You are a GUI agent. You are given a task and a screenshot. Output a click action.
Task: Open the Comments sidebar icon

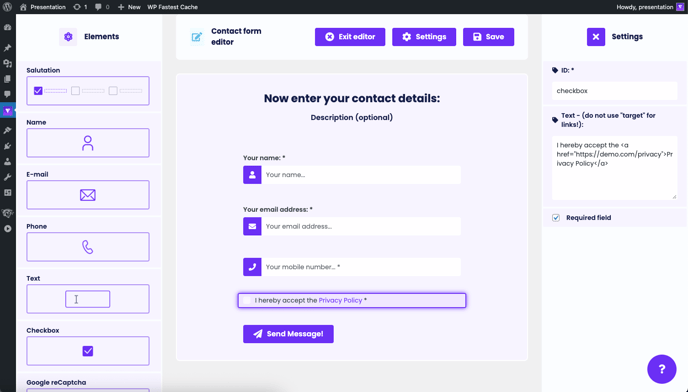7,94
